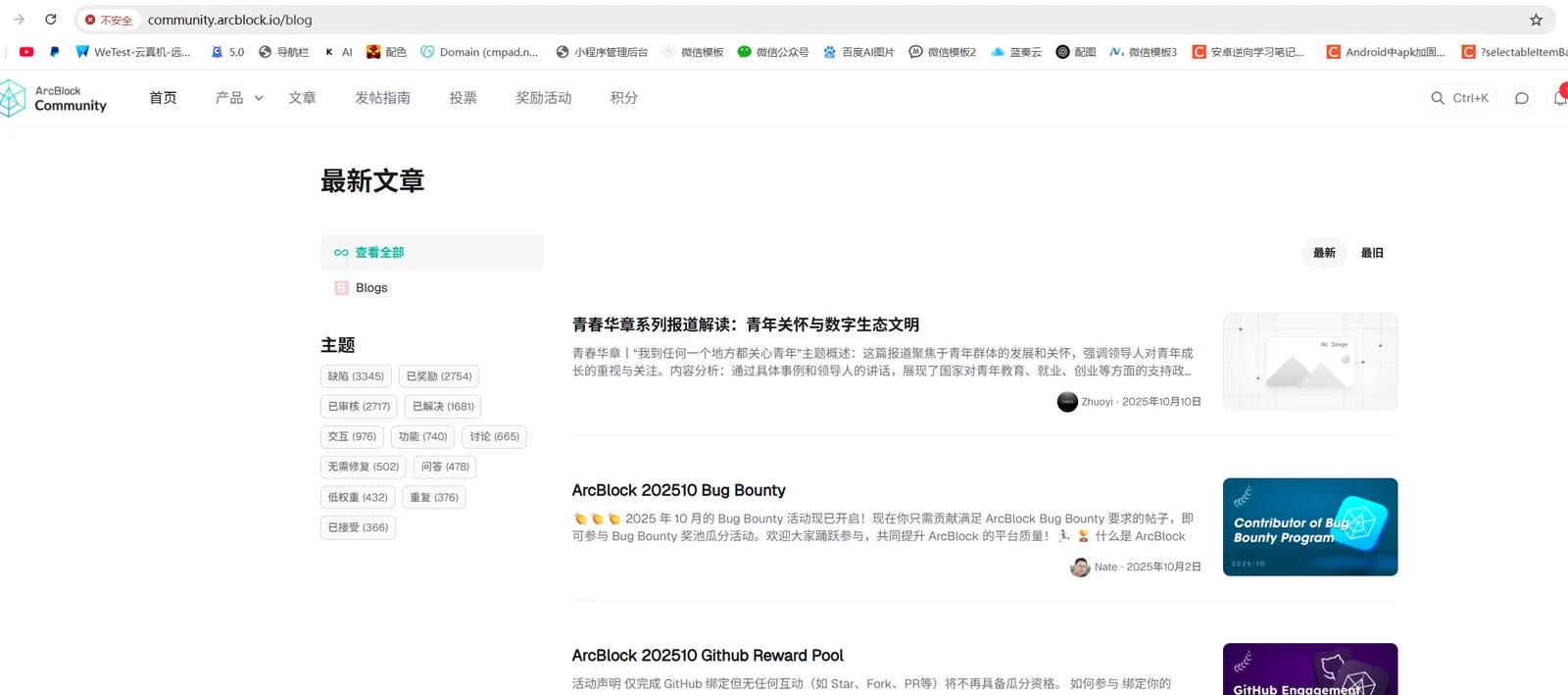1568x695 pixels.
Task: Filter by tag 重复 (376)
Action: tap(434, 498)
